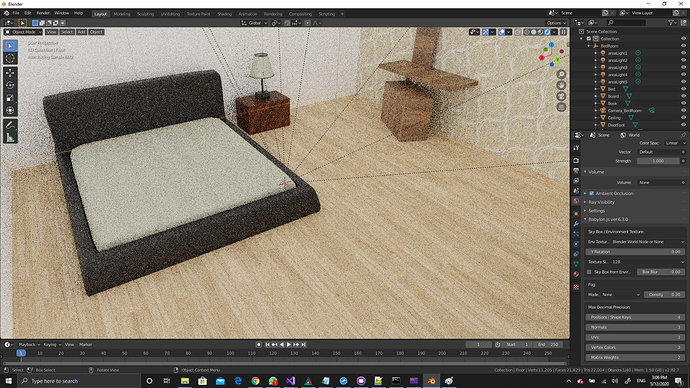Open the Fog Mode dropdown
This screenshot has width=690, height=388.
pos(620,294)
